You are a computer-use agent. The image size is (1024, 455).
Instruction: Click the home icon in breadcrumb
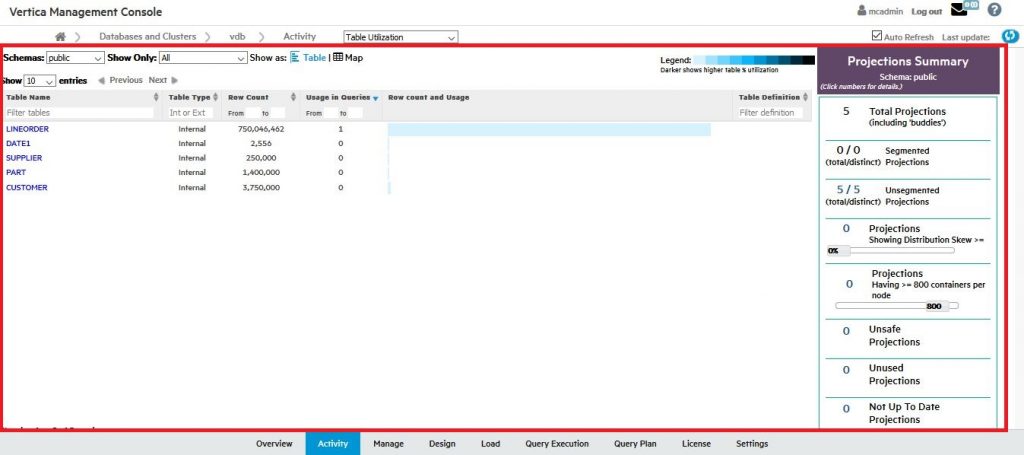tap(61, 37)
